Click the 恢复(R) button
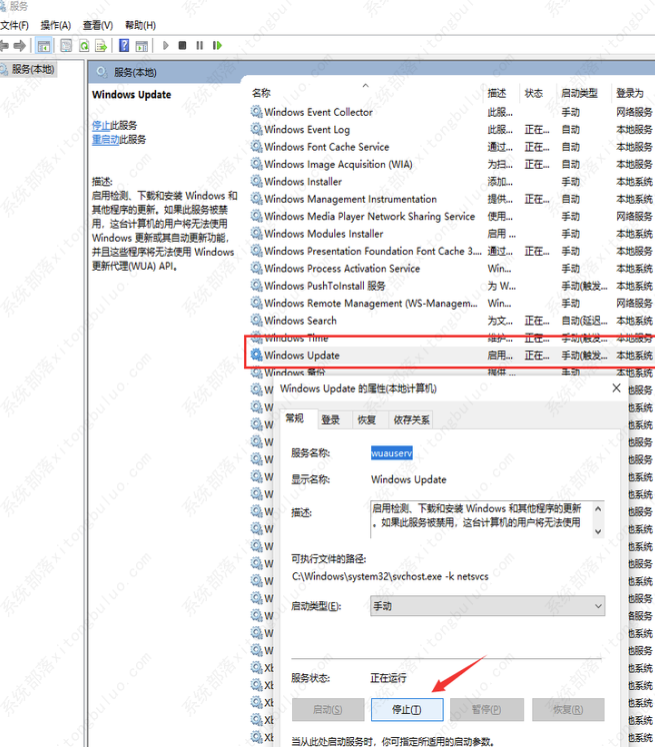The width and height of the screenshot is (655, 756). (568, 710)
